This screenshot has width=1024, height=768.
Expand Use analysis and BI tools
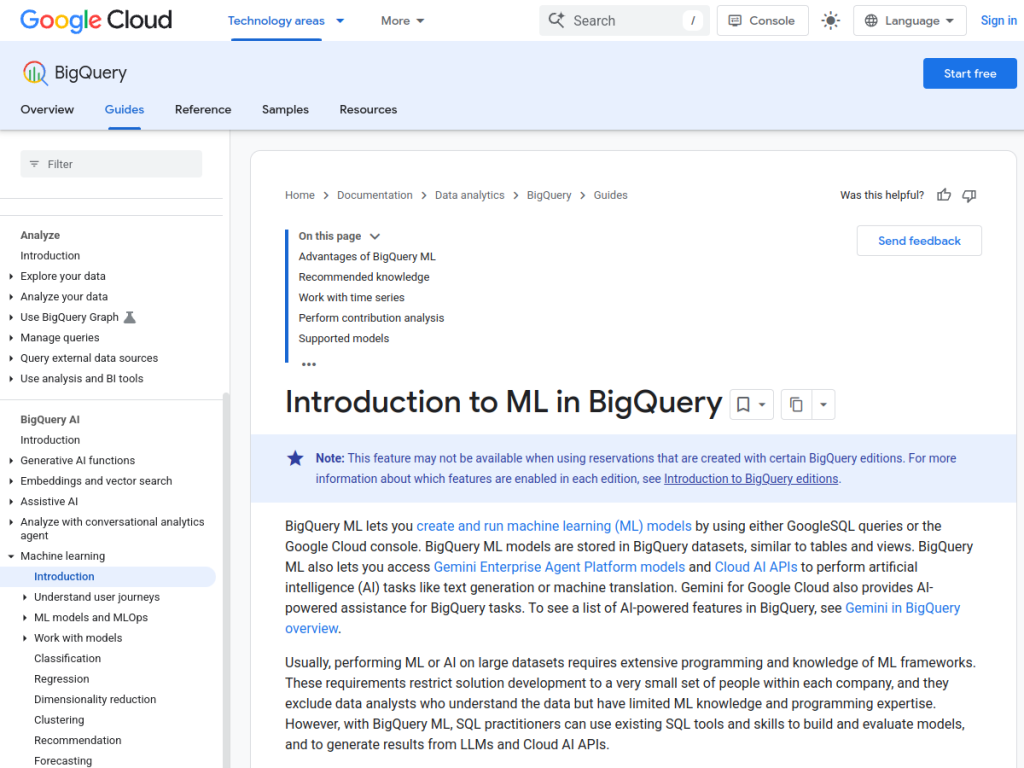tap(11, 379)
